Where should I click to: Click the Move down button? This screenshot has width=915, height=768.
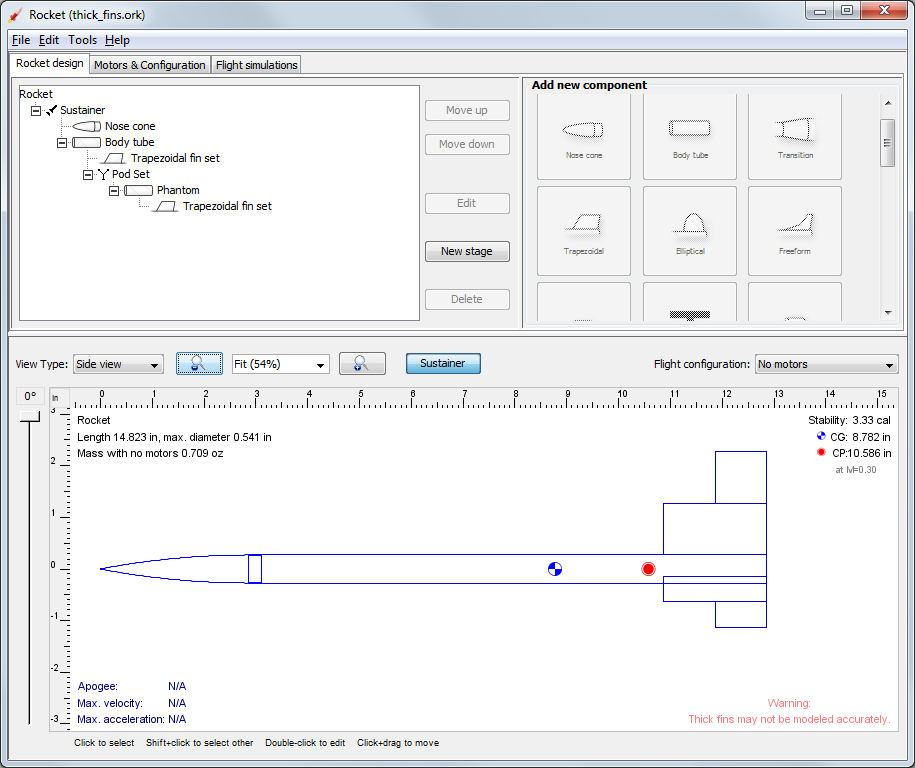[x=467, y=144]
